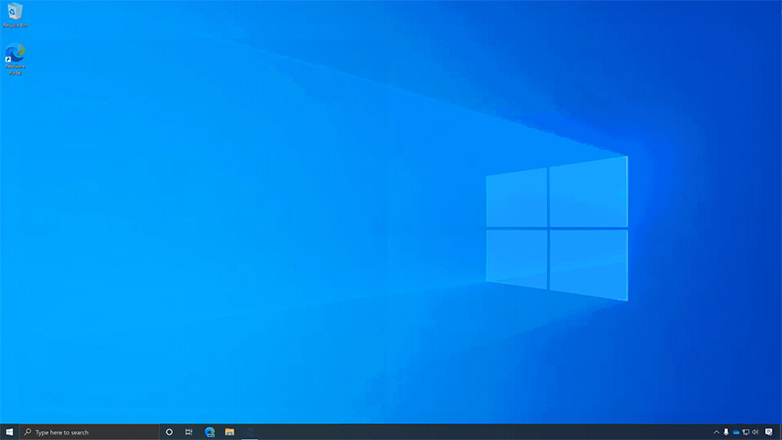Click the Windows logo on the wallpaper
Viewport: 782px width, 440px height.
tap(557, 228)
